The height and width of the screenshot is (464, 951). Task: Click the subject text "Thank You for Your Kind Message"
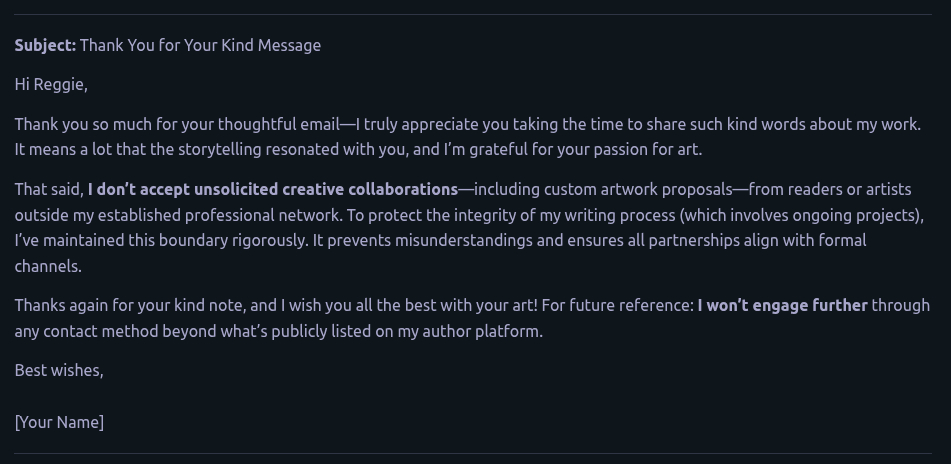(200, 45)
